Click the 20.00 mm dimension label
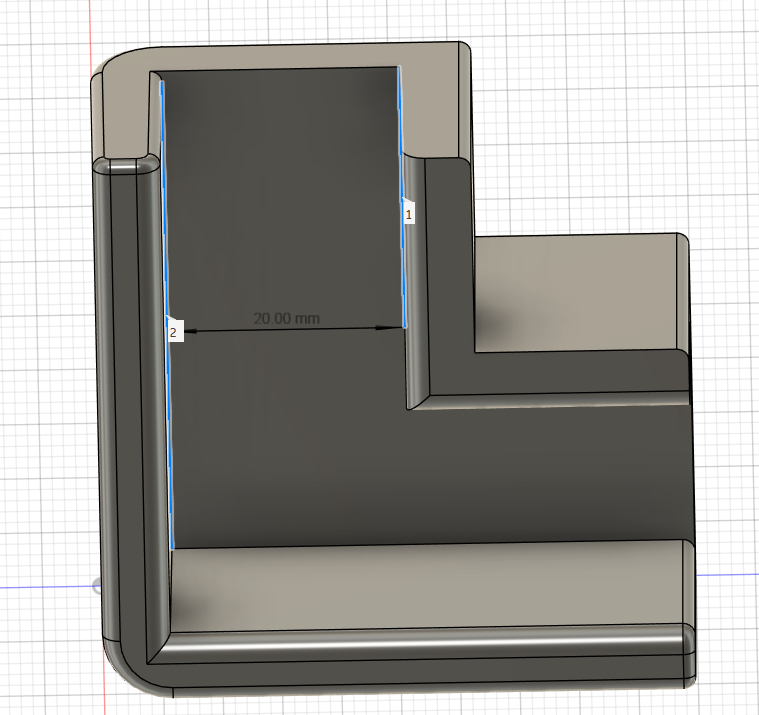The width and height of the screenshot is (759, 715). tap(287, 319)
